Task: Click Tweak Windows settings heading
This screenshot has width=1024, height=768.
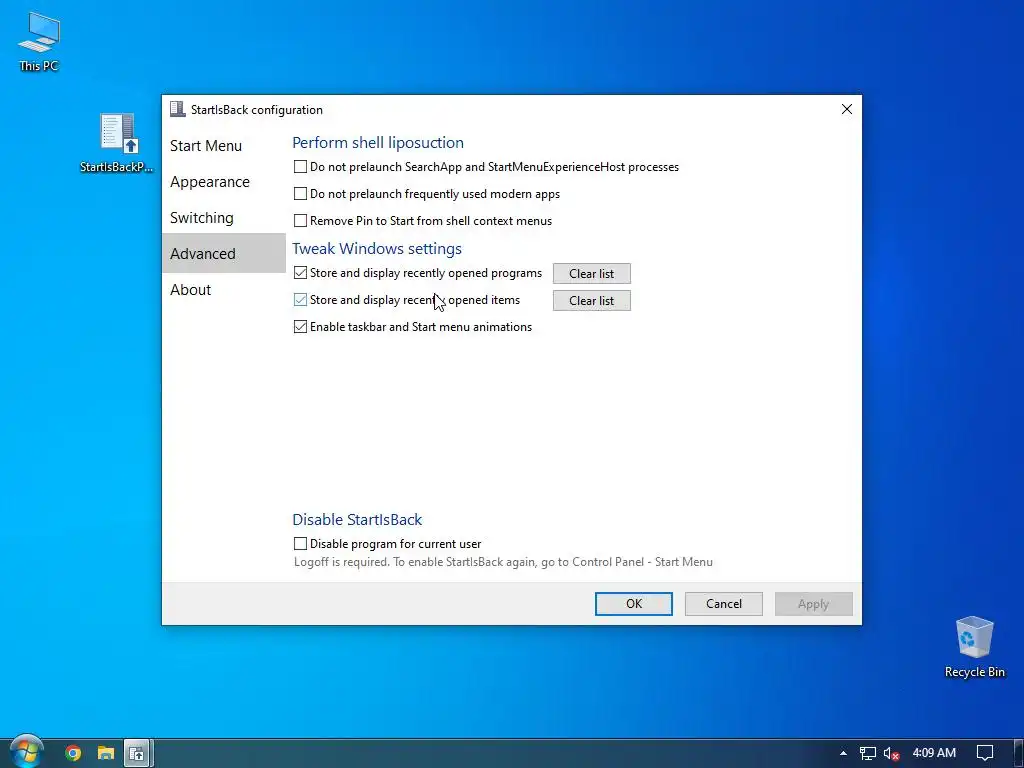Action: [x=377, y=248]
